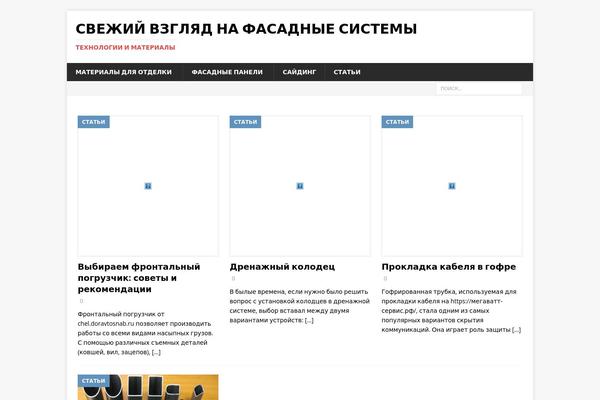The height and width of the screenshot is (400, 600).
Task: Click 'Статьи' badge on drainage well card
Action: [245, 122]
